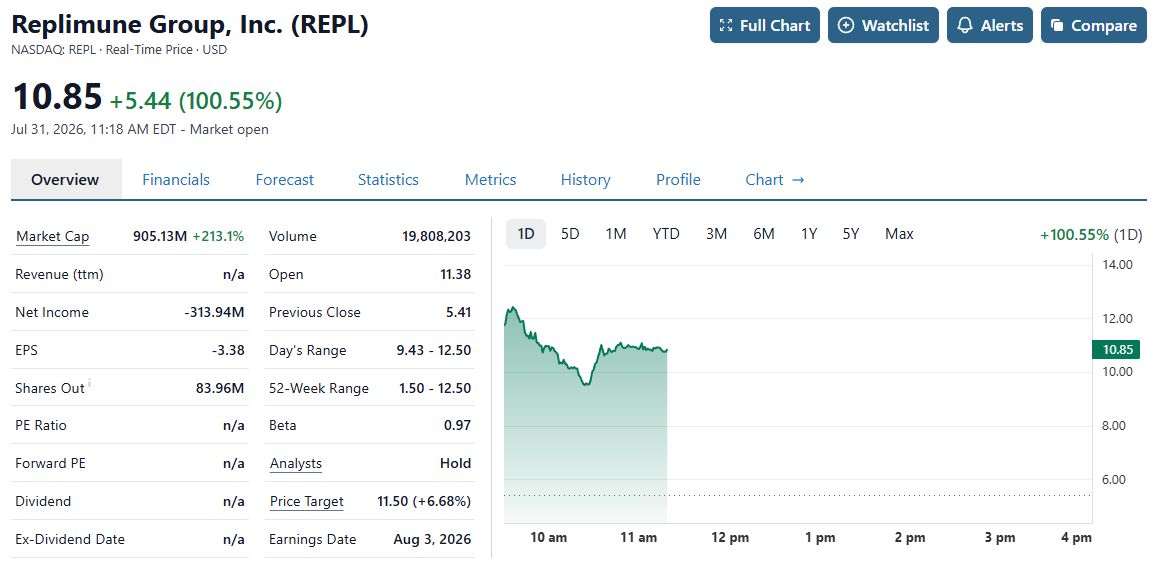Switch chart range to 5D
The width and height of the screenshot is (1168, 568).
(570, 234)
